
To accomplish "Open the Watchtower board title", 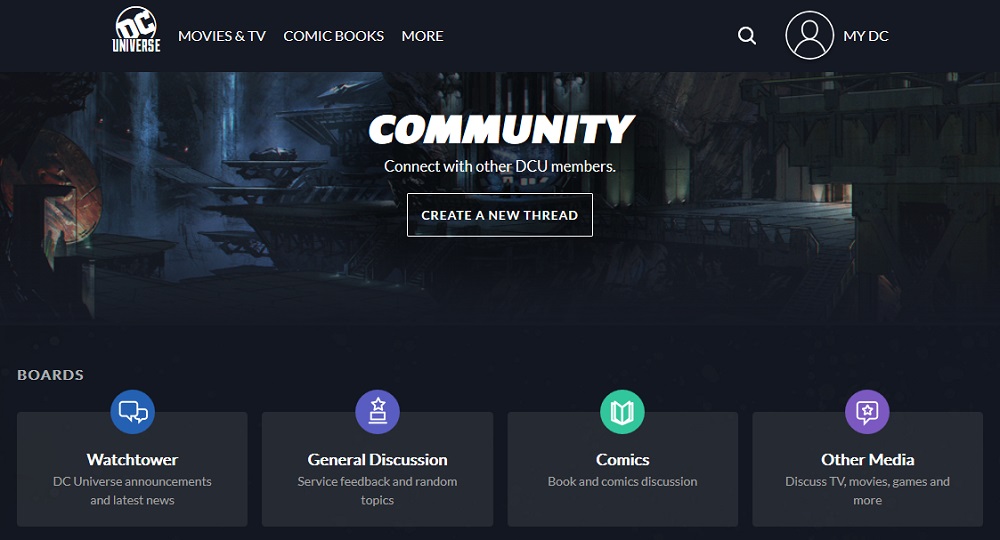I will point(133,460).
